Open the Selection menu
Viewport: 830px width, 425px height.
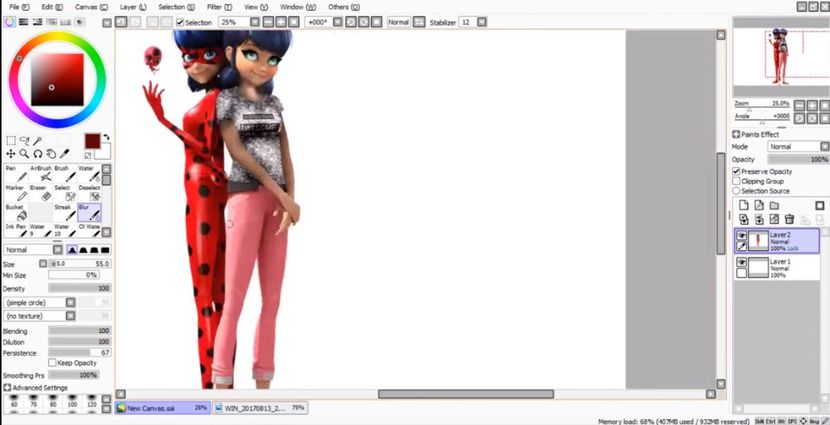176,7
